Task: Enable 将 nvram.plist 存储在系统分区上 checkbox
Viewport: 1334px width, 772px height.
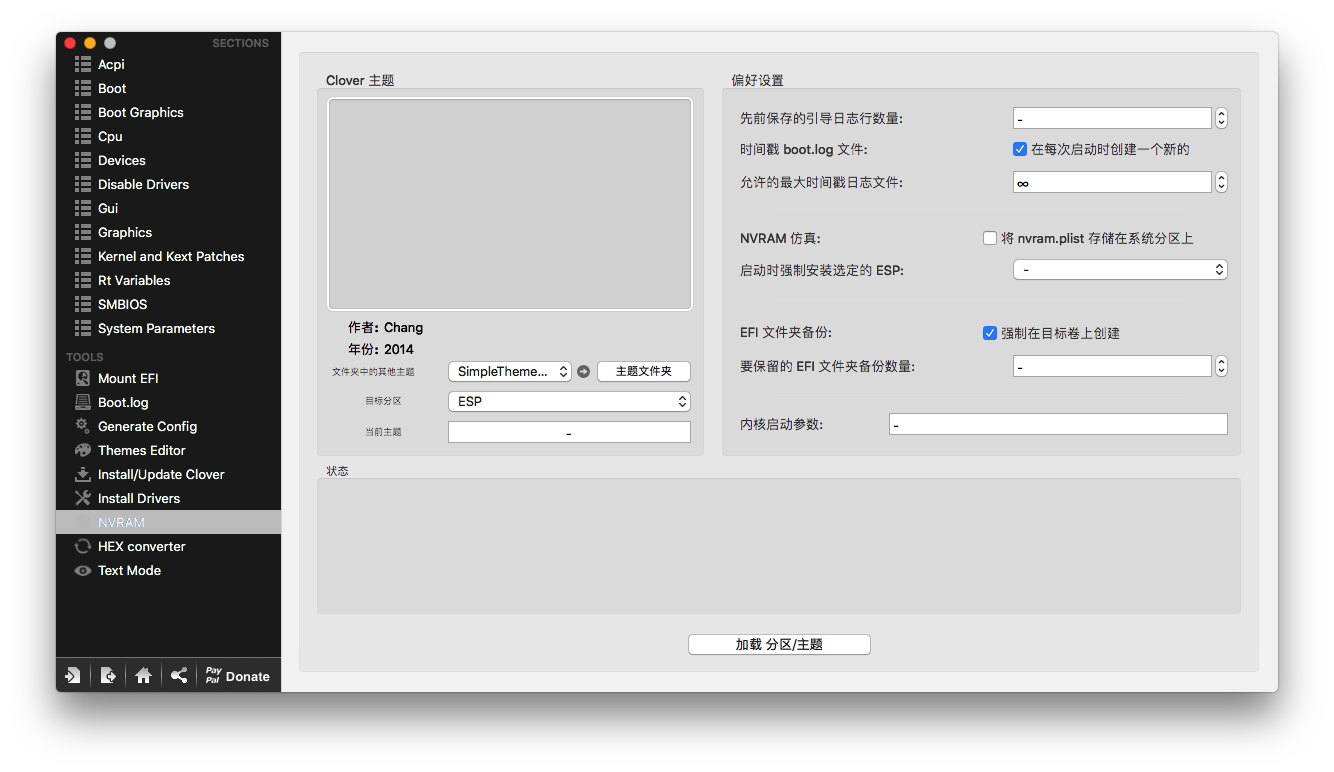Action: pos(990,238)
